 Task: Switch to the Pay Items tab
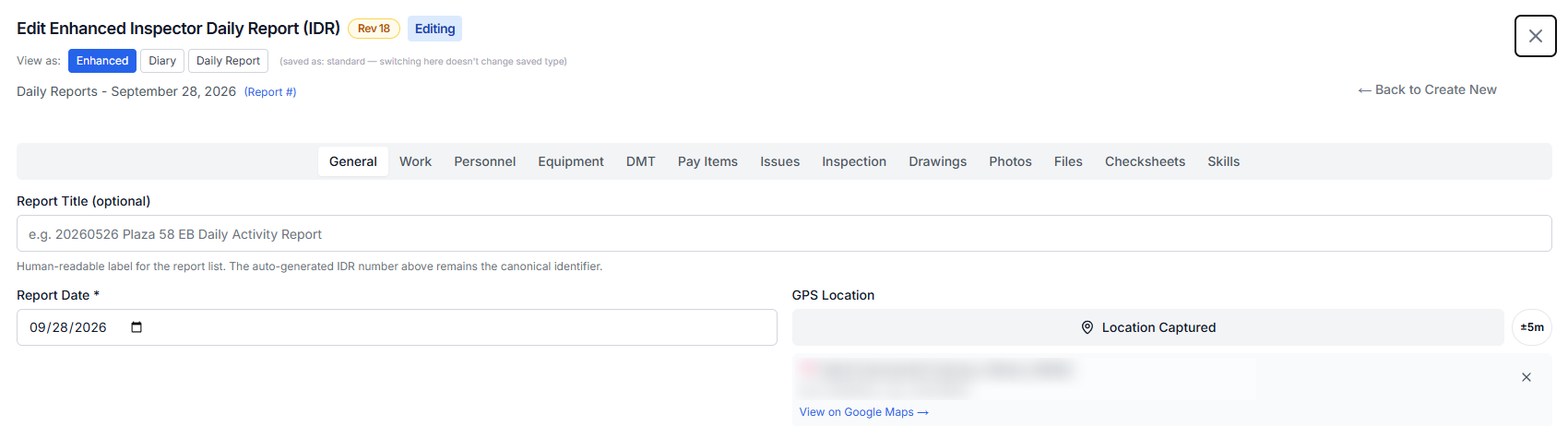[x=707, y=161]
